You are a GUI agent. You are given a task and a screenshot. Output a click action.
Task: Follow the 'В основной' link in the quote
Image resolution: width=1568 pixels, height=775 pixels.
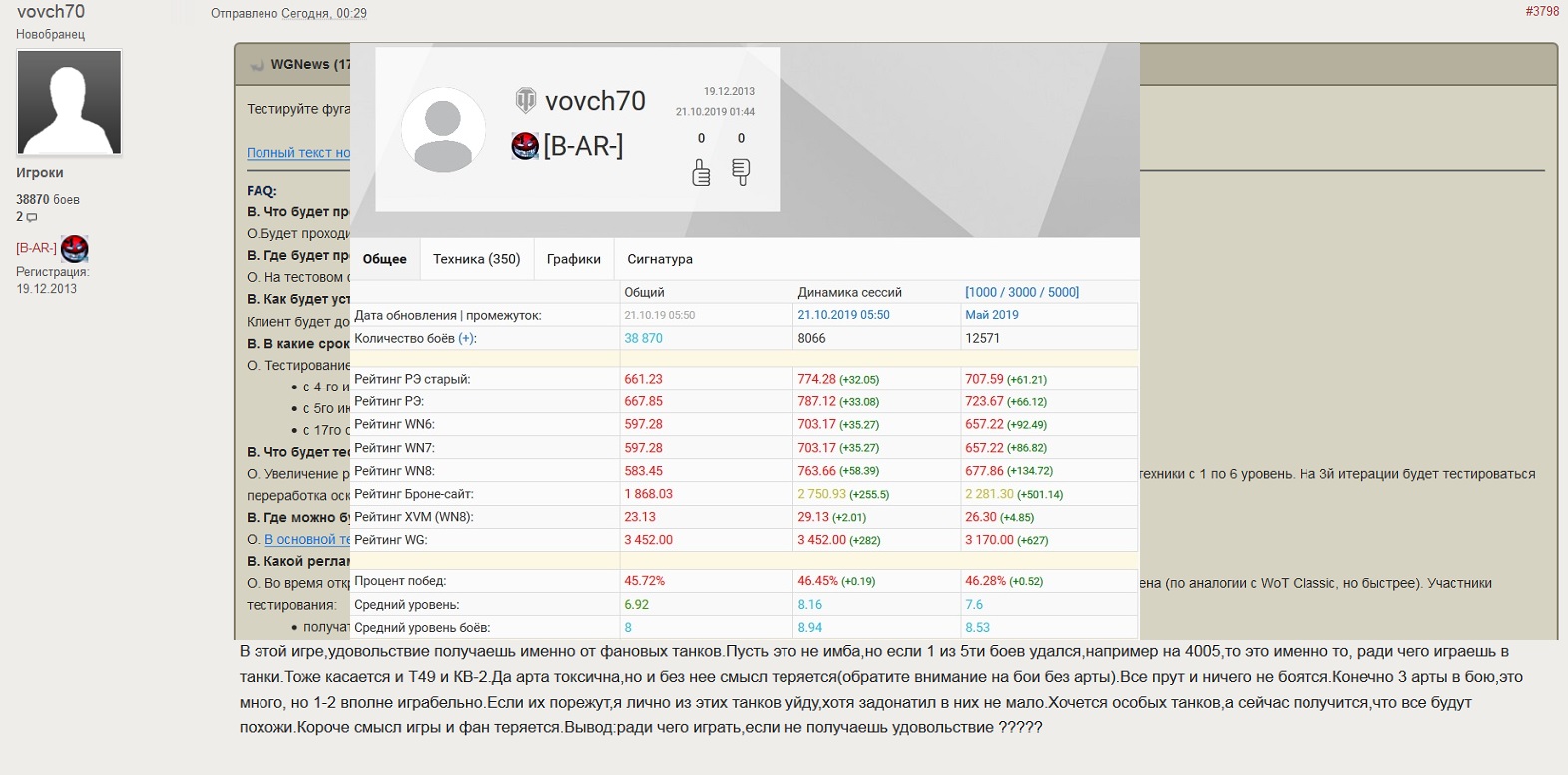[307, 539]
